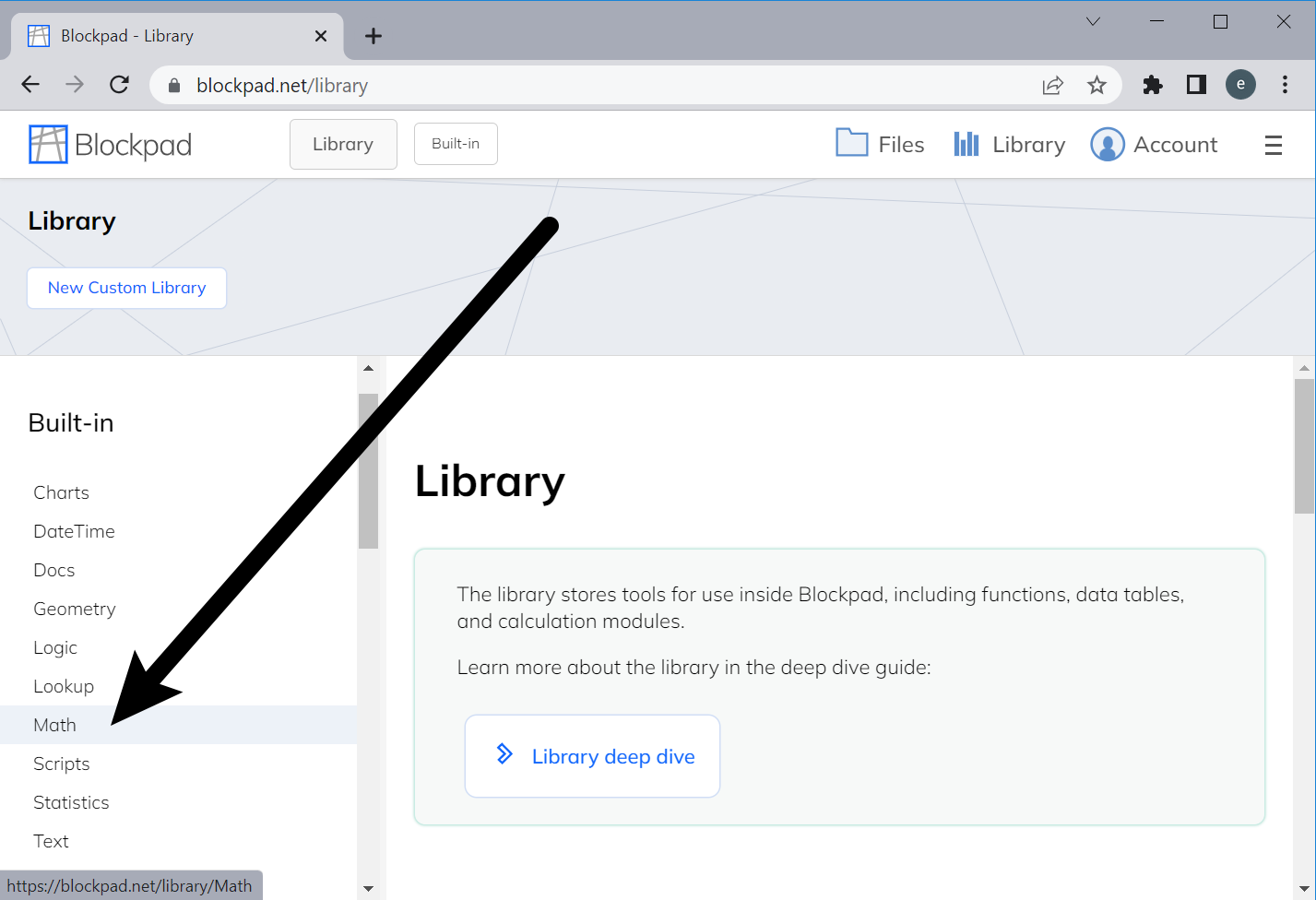The image size is (1316, 900).
Task: Click the Blockpad logo icon
Action: click(48, 145)
